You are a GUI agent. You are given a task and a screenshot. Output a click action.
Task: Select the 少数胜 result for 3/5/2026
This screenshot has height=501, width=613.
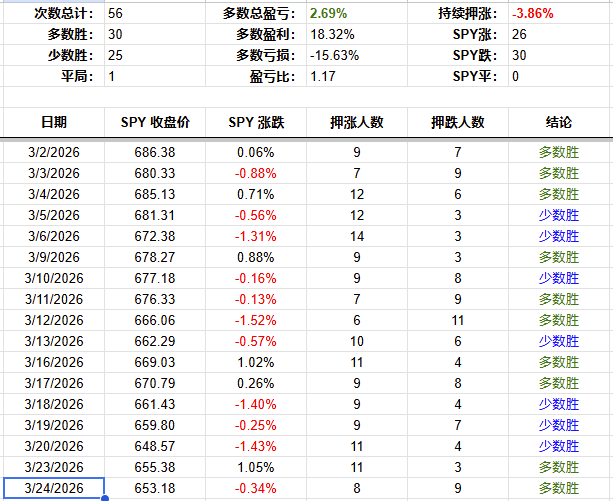(559, 215)
